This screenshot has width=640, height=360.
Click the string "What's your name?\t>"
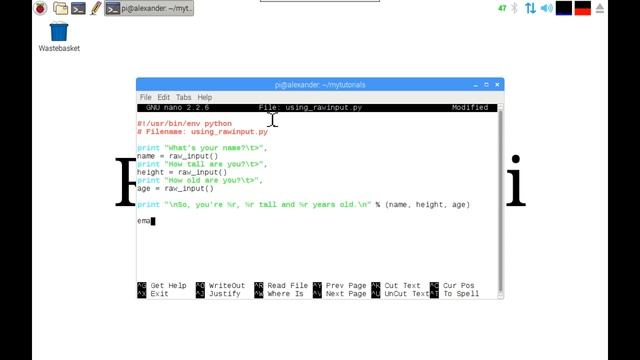point(214,148)
